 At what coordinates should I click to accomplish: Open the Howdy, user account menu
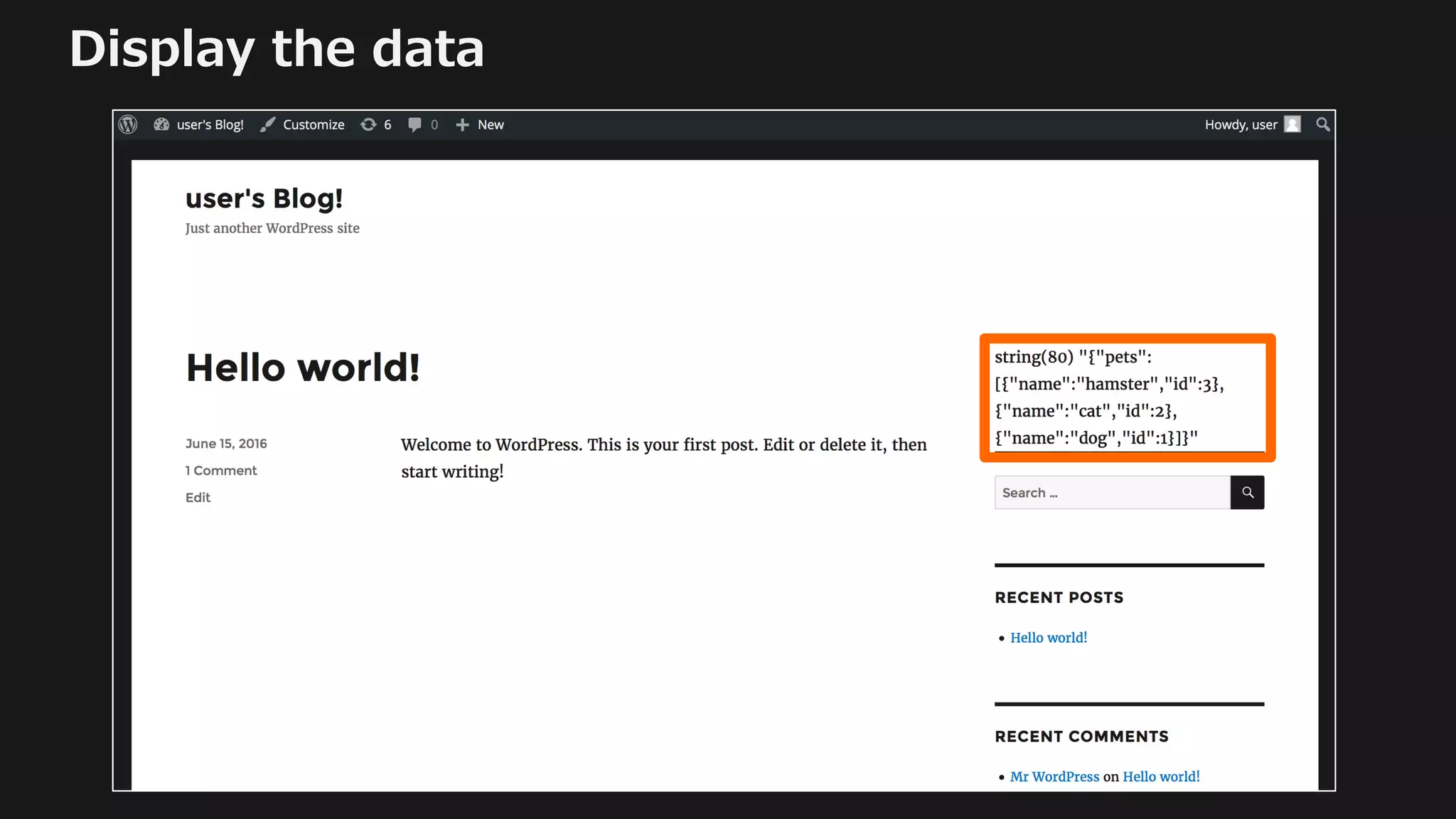[1253, 124]
